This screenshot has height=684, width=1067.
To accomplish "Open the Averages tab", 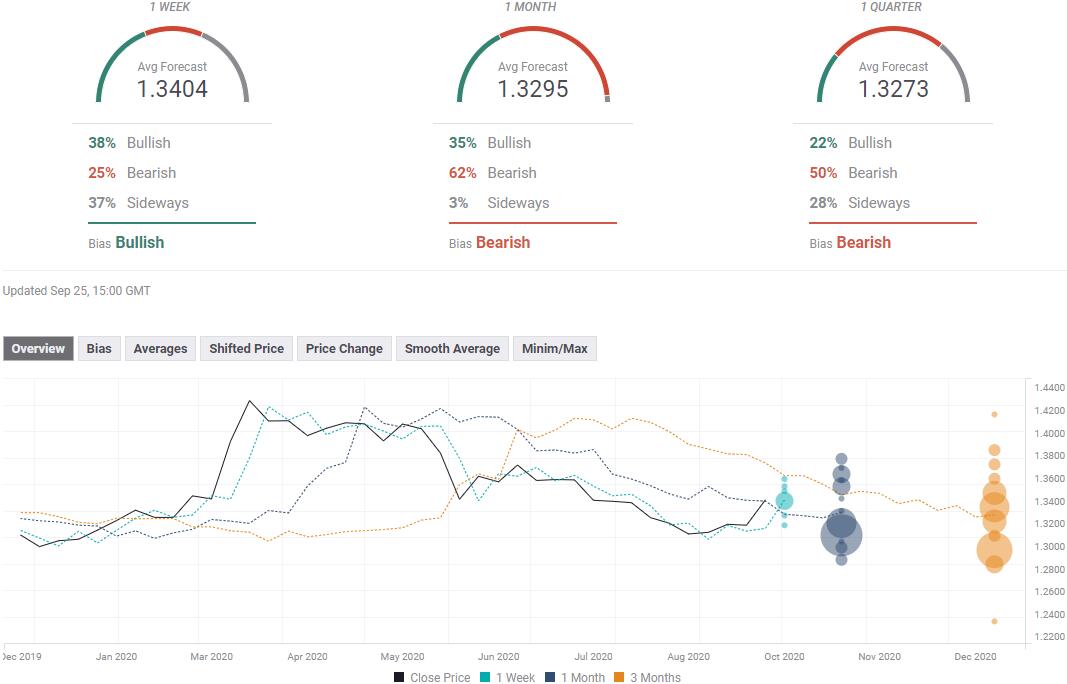I will click(x=161, y=348).
